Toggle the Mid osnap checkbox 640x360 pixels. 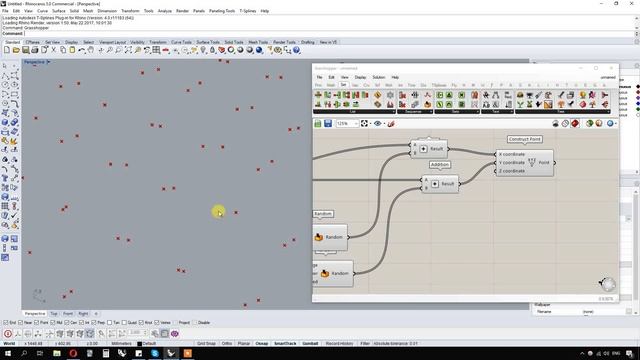click(x=53, y=323)
